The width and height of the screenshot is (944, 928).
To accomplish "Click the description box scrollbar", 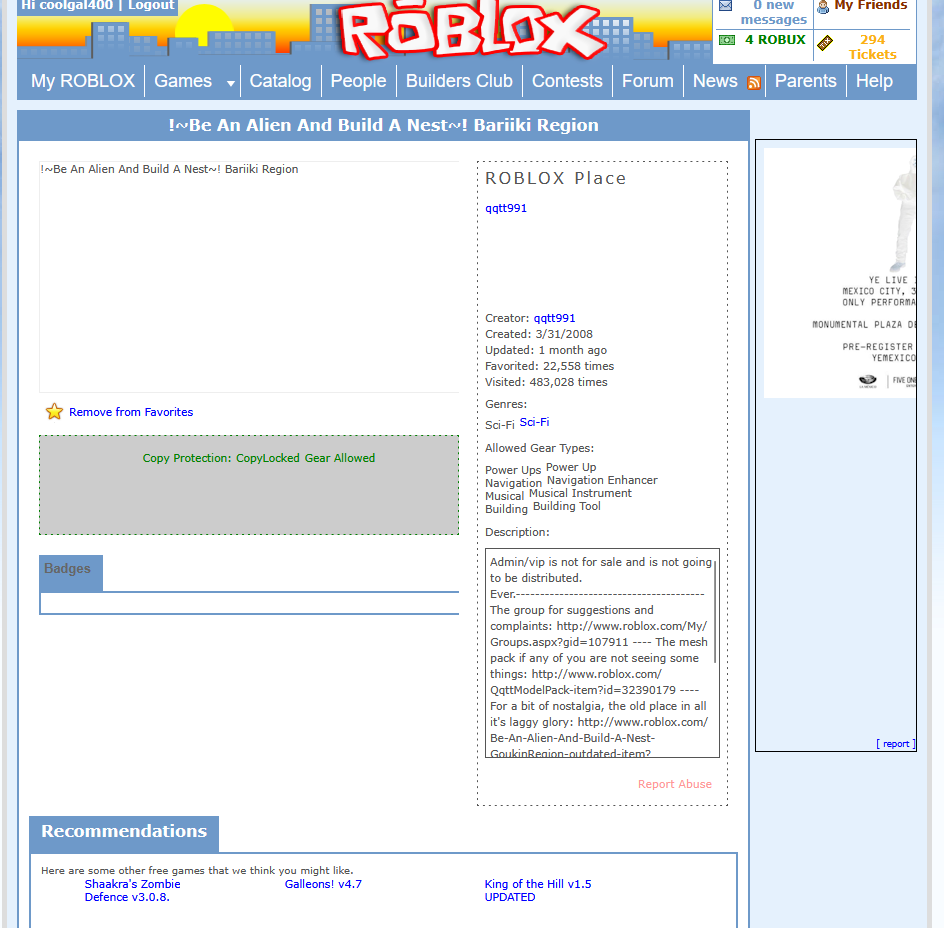I will pos(714,612).
